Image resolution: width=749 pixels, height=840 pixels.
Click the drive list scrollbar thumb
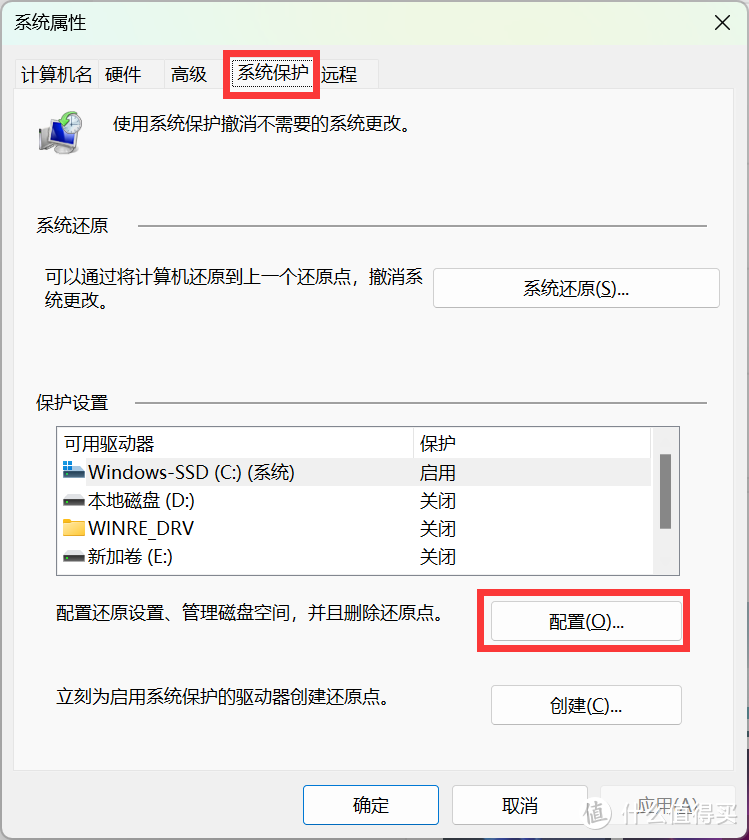665,491
